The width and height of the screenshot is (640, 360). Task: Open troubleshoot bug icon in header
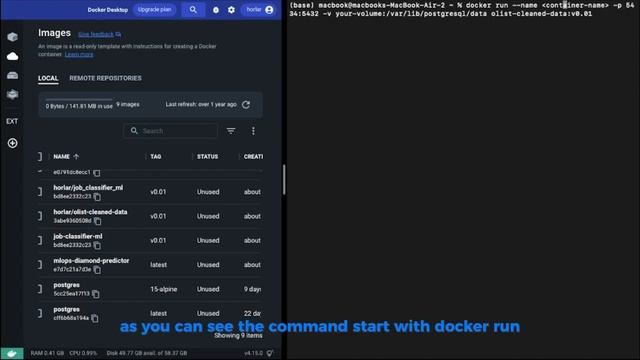216,10
